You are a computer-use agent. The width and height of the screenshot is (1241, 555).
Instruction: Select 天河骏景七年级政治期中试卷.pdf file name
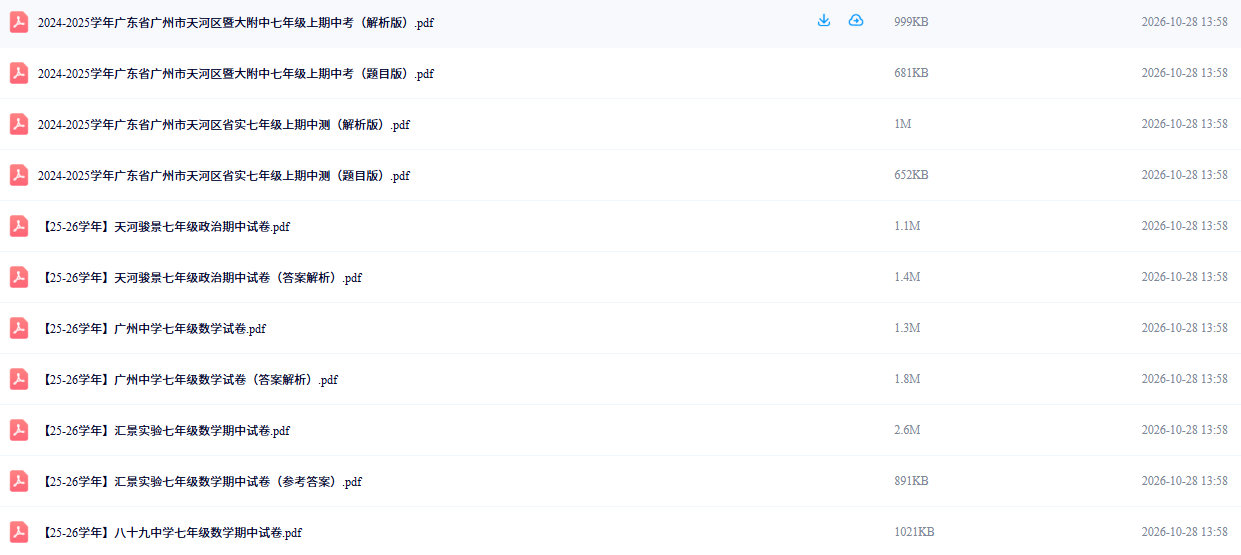click(164, 227)
